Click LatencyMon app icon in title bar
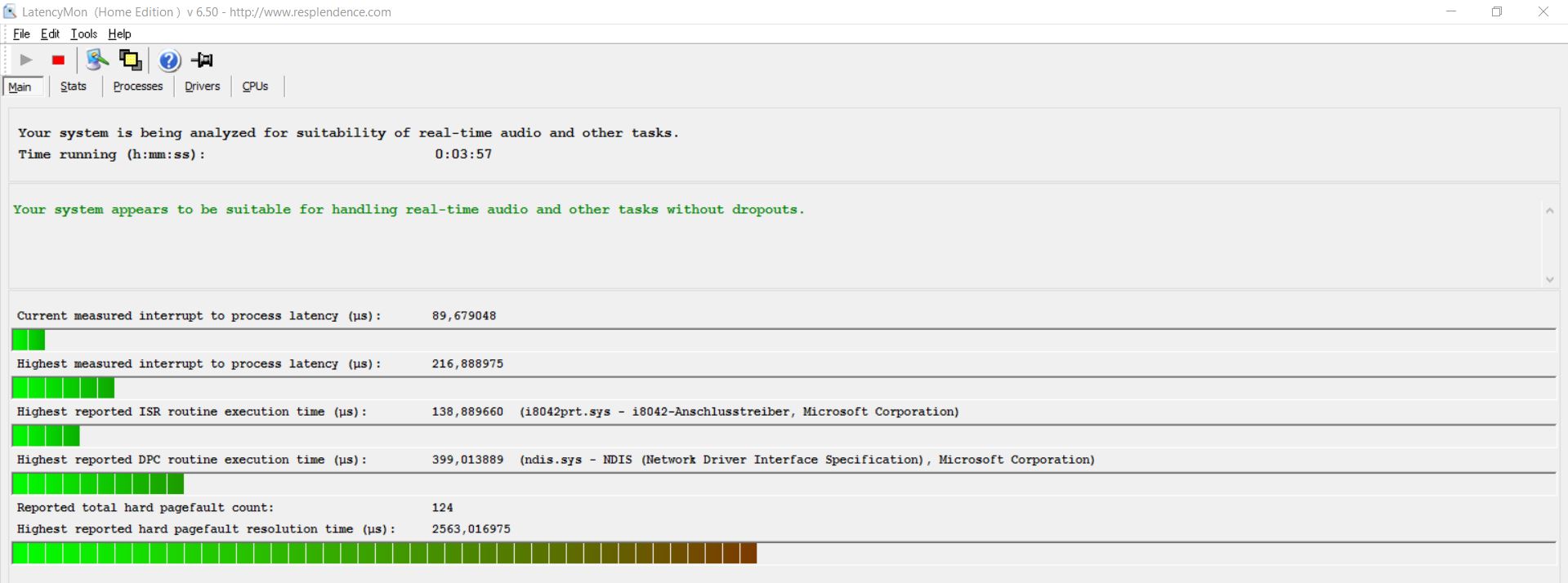The image size is (1568, 583). (x=10, y=11)
